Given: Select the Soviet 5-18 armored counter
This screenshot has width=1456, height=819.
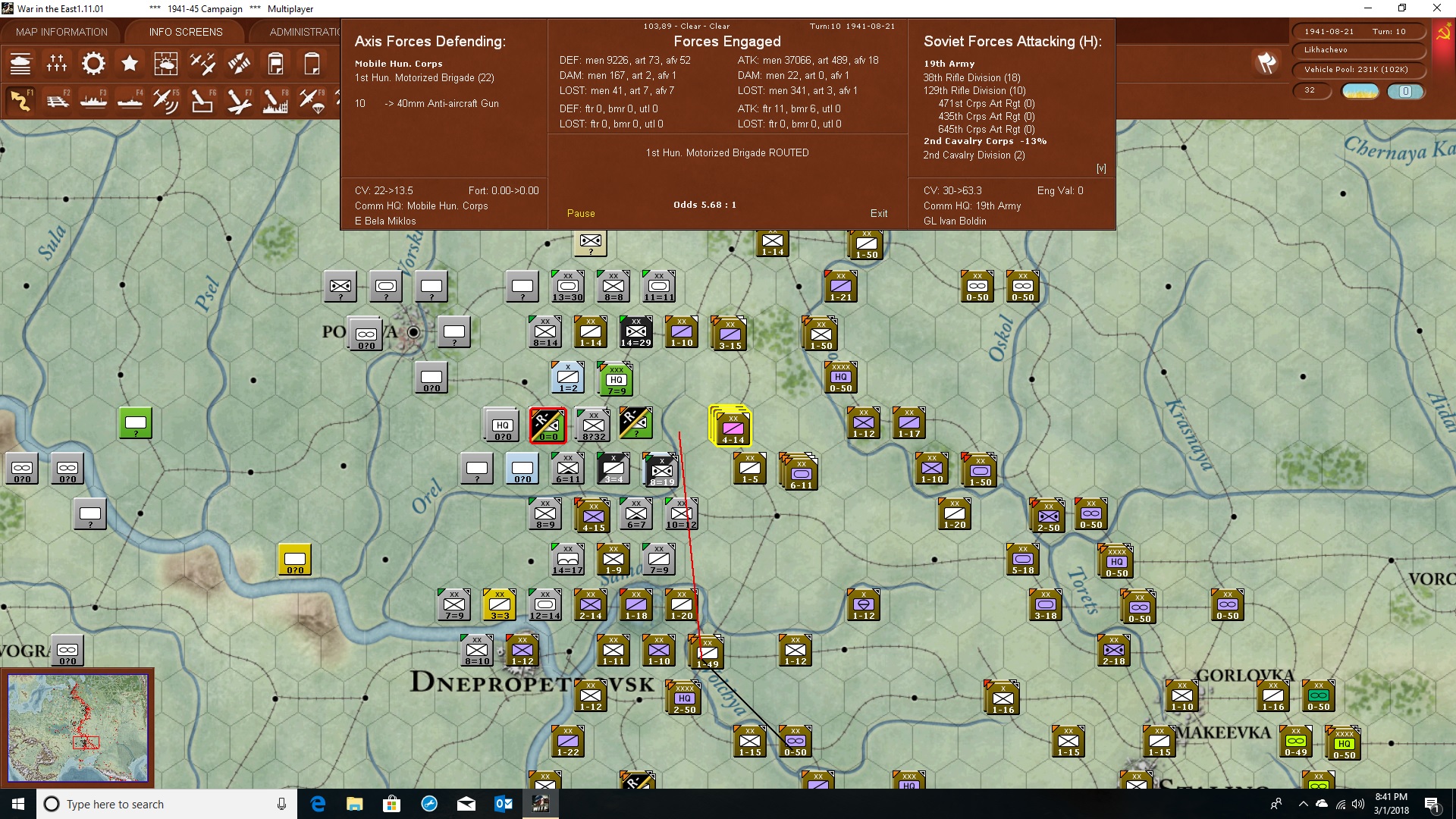Looking at the screenshot, I should [x=1022, y=559].
